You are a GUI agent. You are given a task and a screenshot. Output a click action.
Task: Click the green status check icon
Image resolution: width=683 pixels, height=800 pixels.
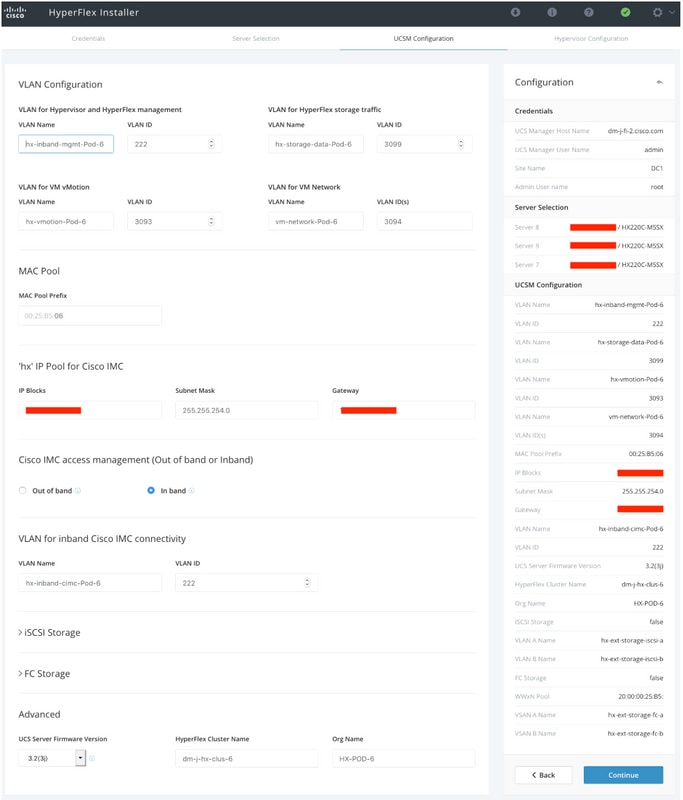click(x=625, y=12)
